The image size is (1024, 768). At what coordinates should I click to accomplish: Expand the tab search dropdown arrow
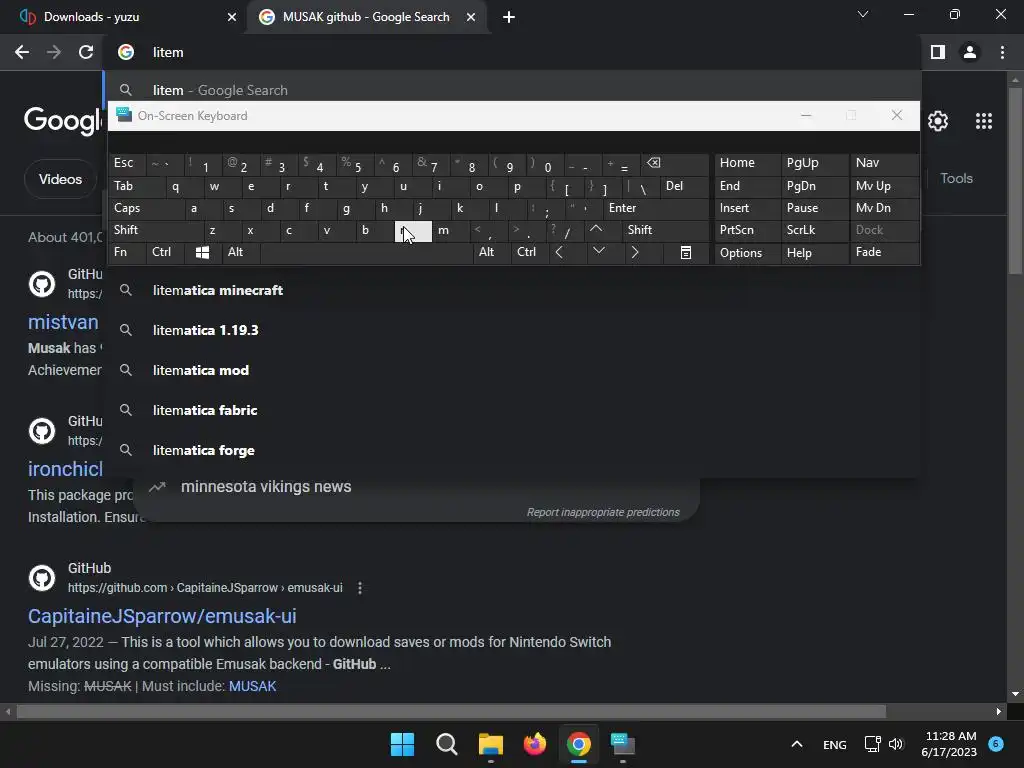coord(863,14)
